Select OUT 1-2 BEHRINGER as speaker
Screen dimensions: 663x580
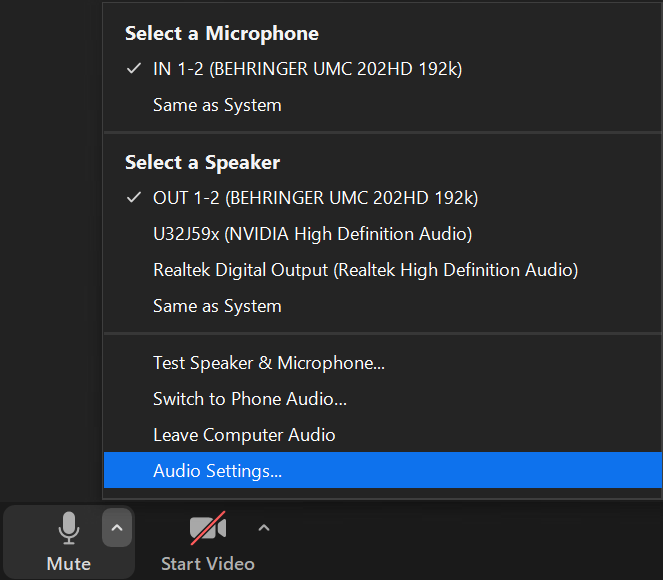[315, 198]
